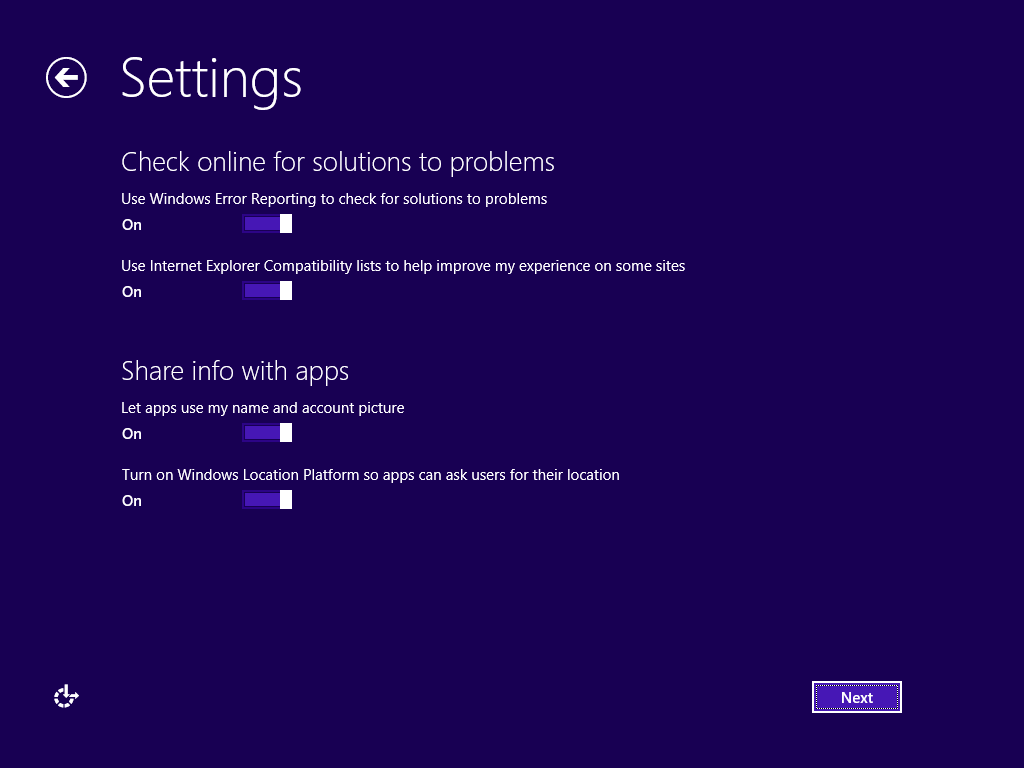Select the "Let apps use my name" label

(263, 408)
